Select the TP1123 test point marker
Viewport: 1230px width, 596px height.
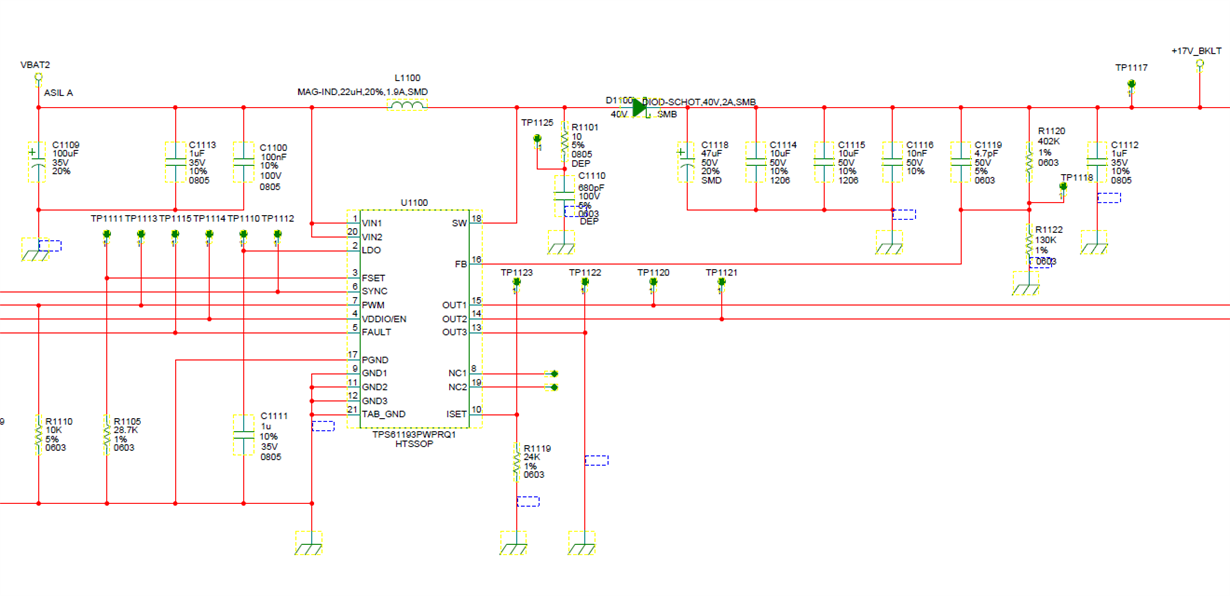(517, 284)
